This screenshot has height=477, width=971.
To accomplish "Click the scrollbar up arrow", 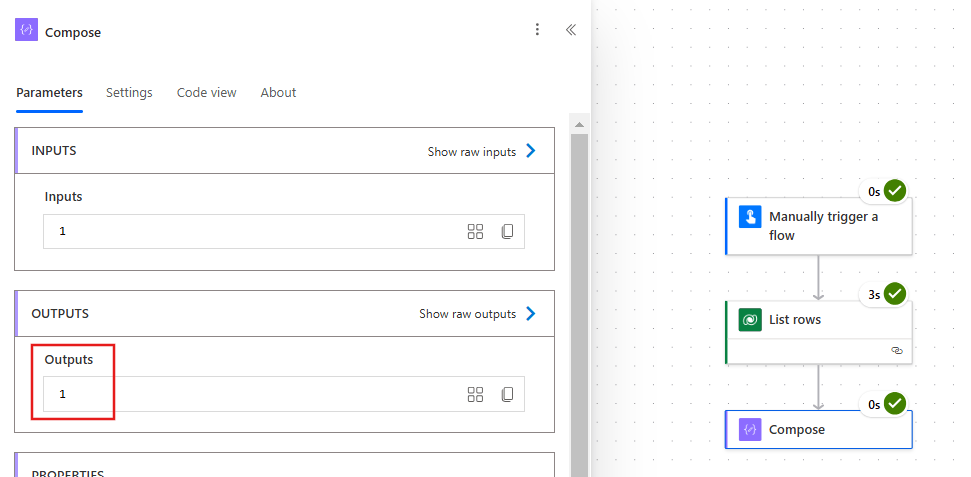I will point(579,125).
